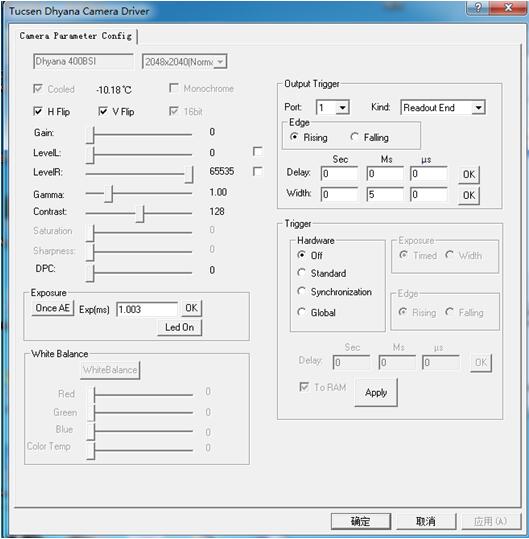Select Global hardware trigger mode
Image resolution: width=529 pixels, height=539 pixels.
(301, 312)
